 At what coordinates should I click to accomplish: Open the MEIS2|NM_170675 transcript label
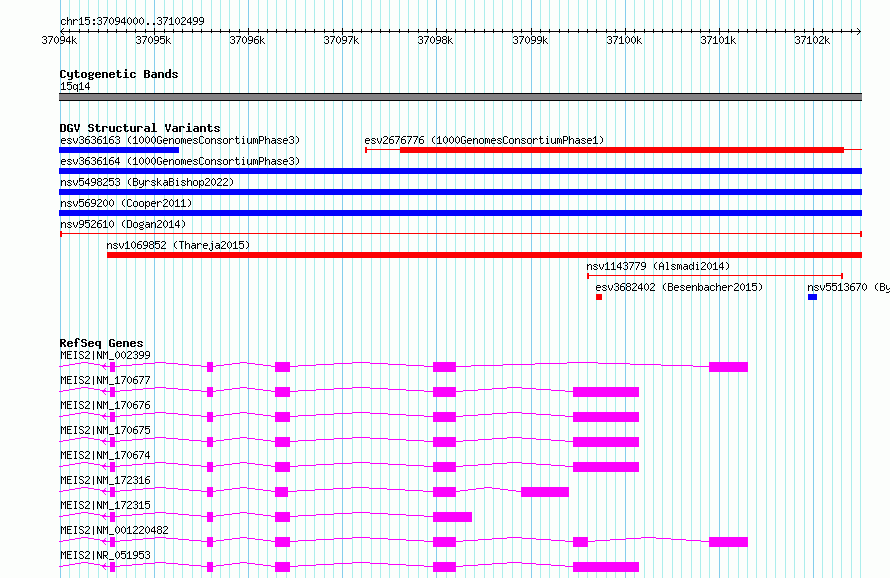click(106, 430)
